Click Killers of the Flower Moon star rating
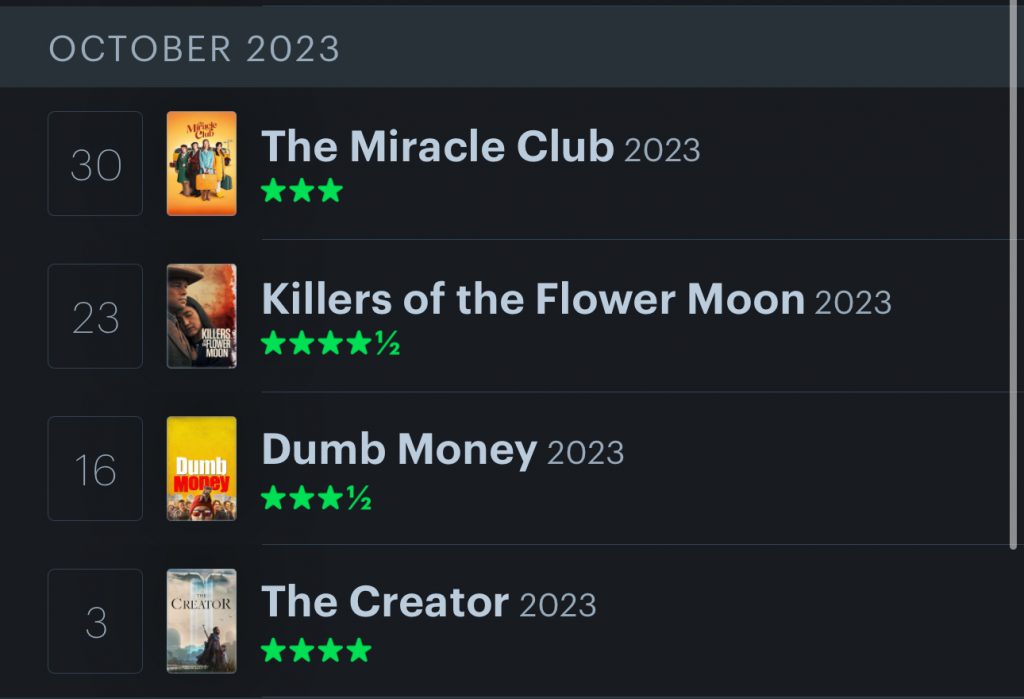Viewport: 1024px width, 699px height. [x=330, y=343]
